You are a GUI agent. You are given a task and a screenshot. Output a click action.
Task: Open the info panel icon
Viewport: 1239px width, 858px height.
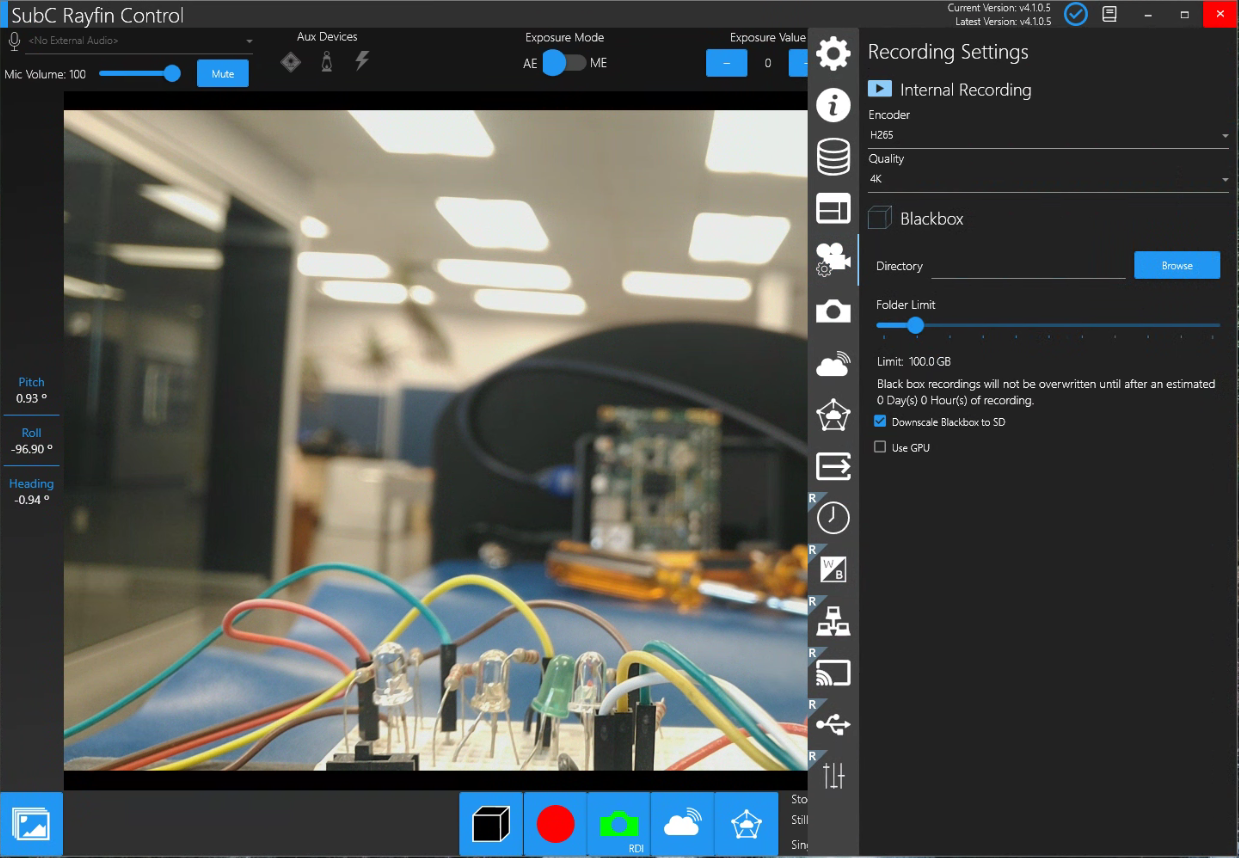pos(833,105)
